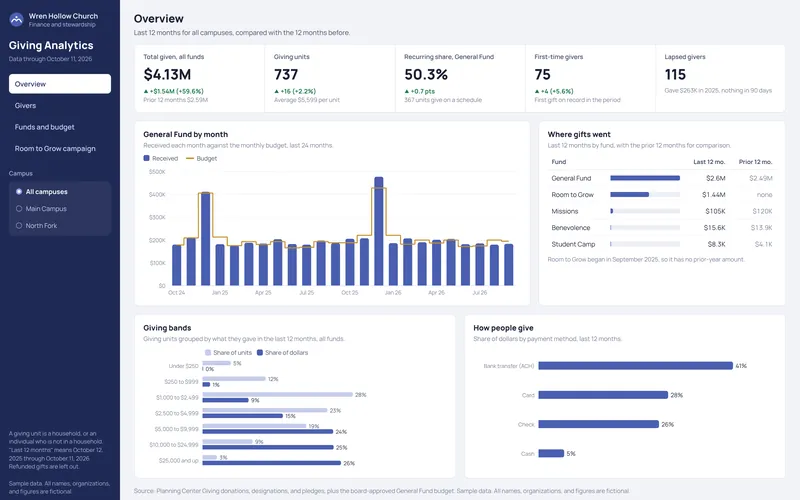This screenshot has height=500, width=800.
Task: Click the General Fund by month heading
Action: (186, 135)
